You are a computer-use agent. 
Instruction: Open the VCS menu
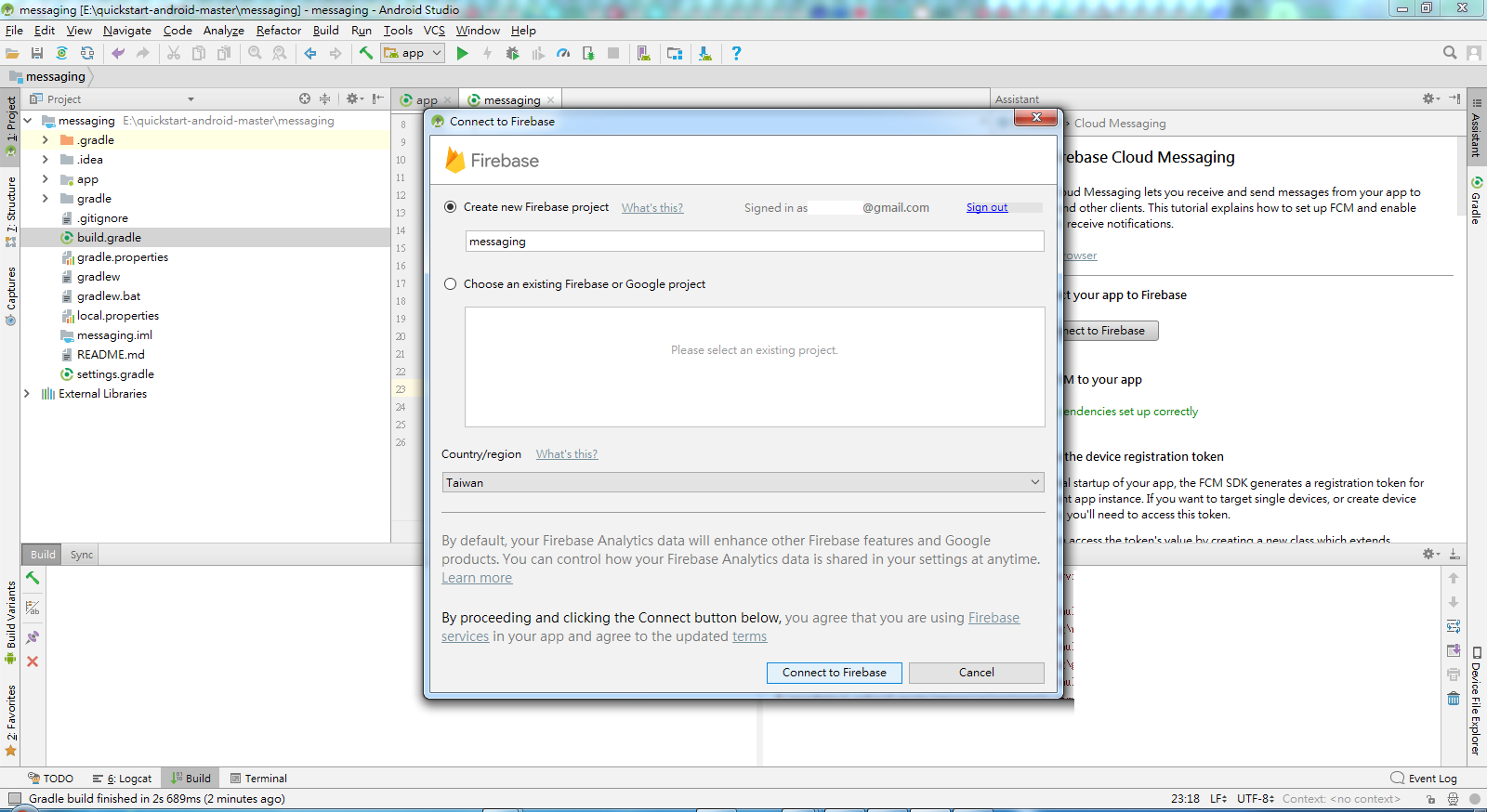434,31
